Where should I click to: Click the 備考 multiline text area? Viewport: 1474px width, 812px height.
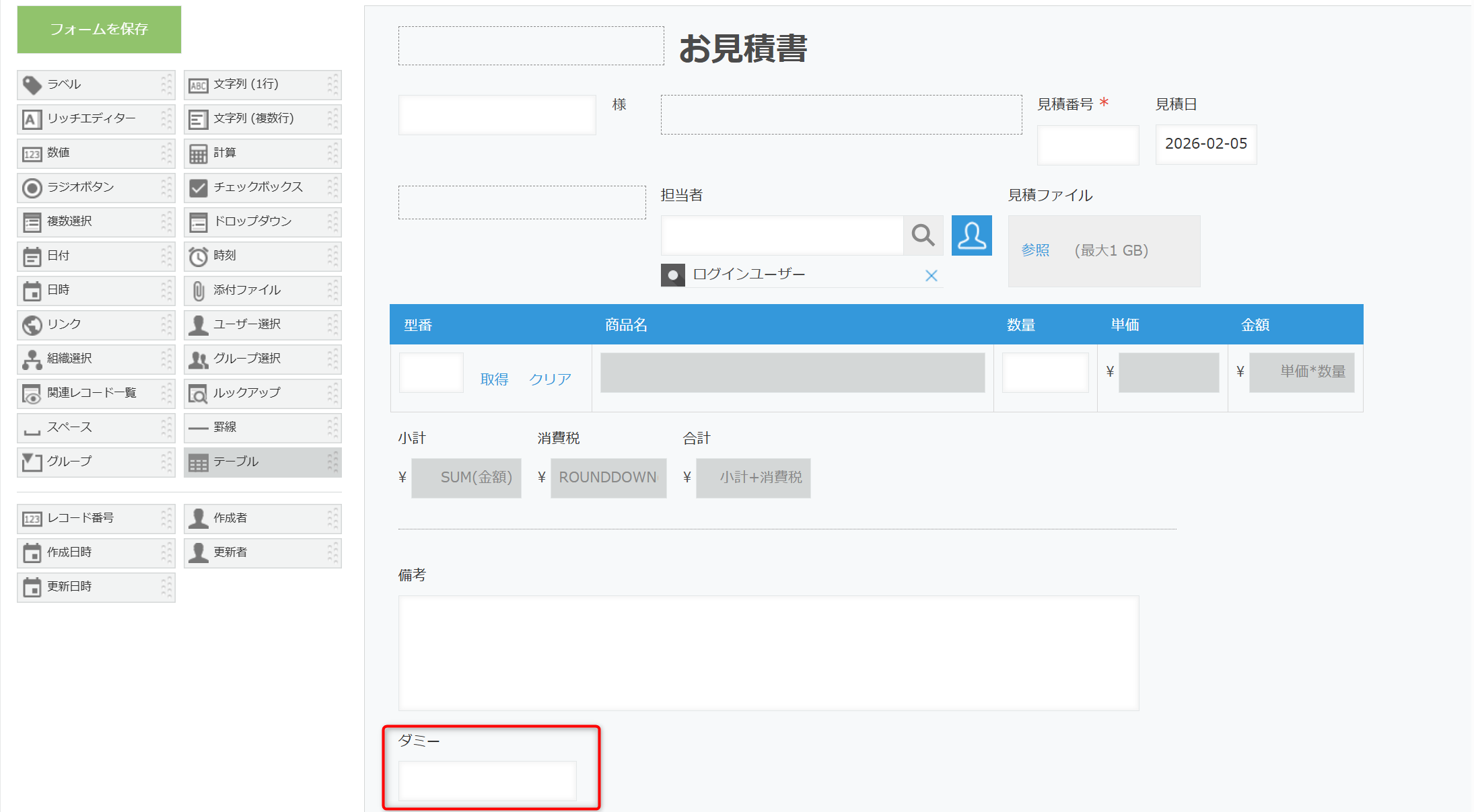[x=768, y=653]
